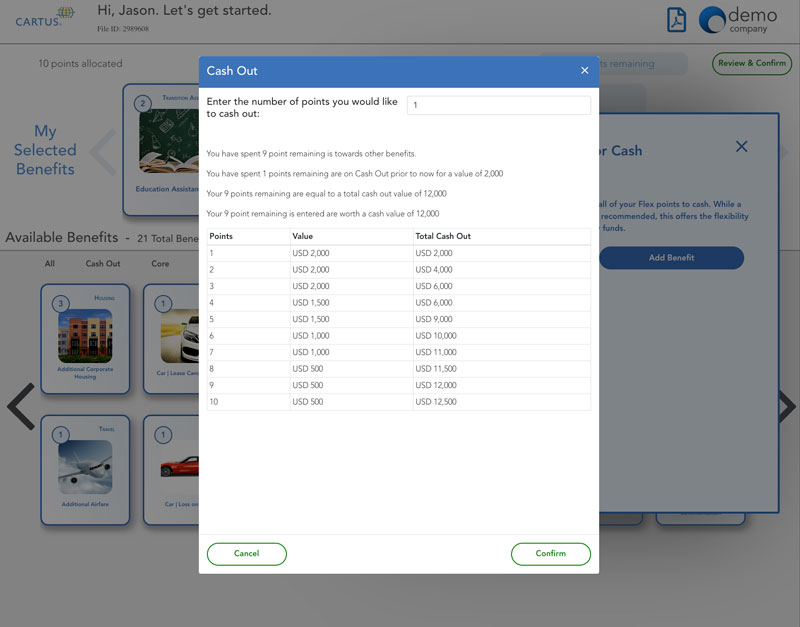
Task: Click the Cancel button
Action: (x=246, y=554)
